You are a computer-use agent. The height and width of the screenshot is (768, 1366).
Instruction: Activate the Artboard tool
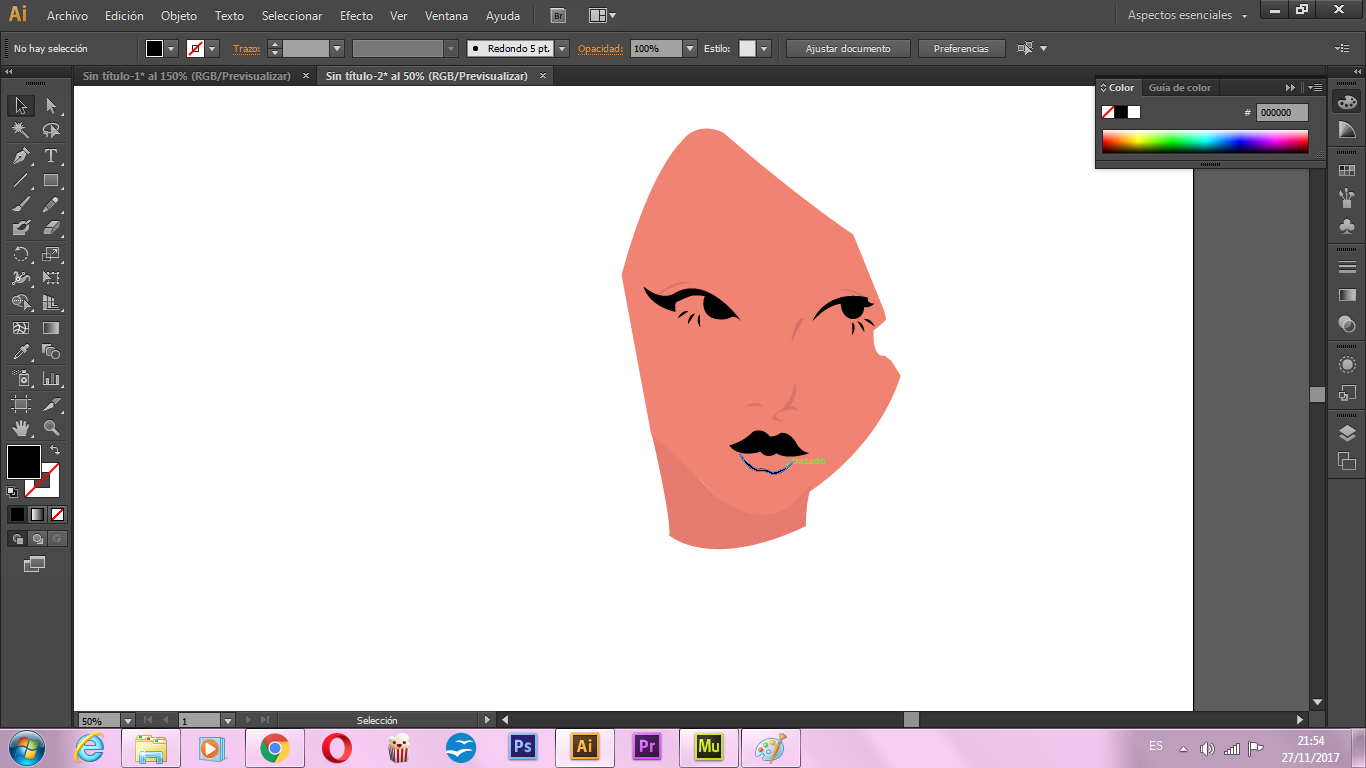[x=20, y=404]
